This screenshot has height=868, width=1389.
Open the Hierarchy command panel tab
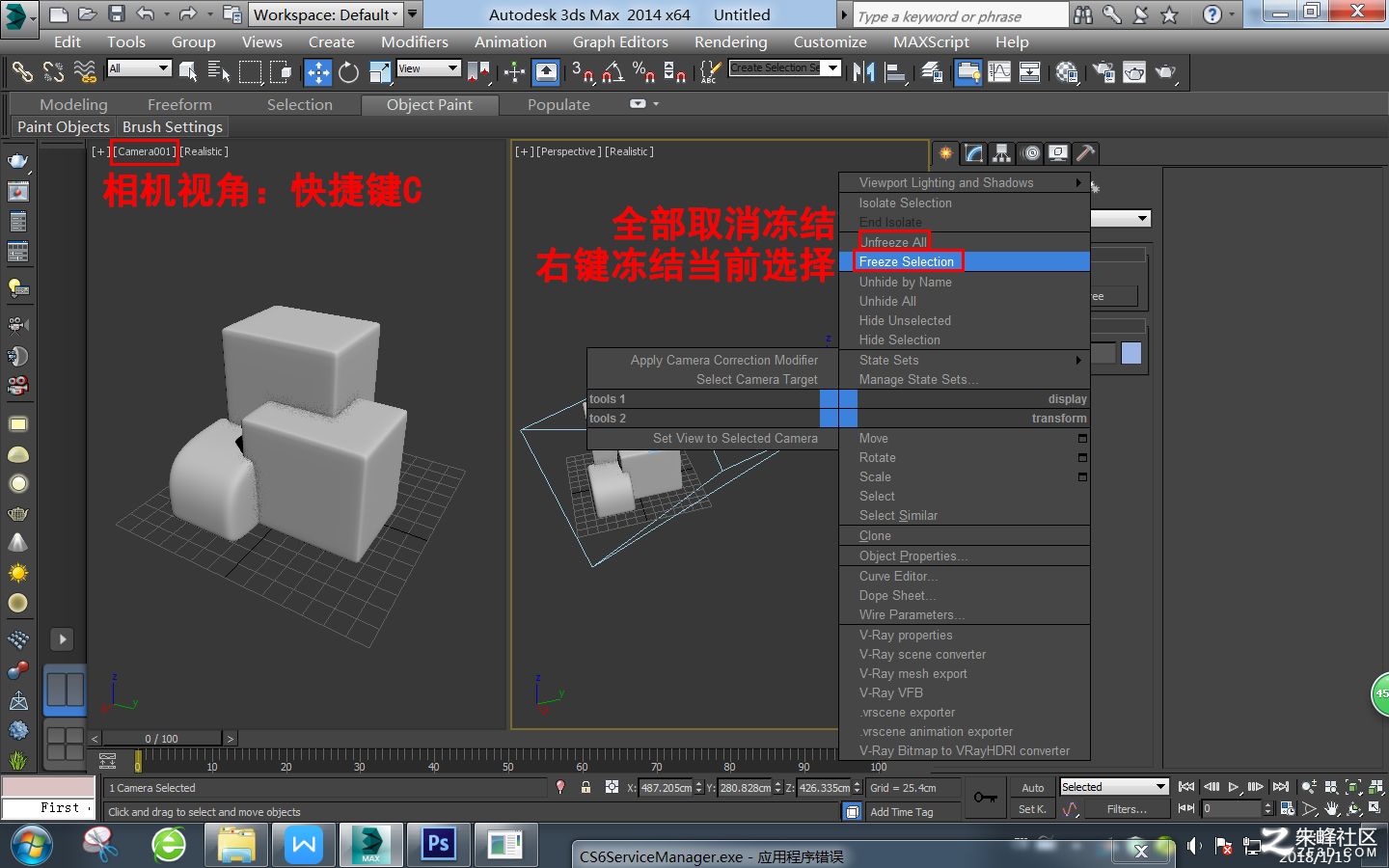click(x=1002, y=152)
